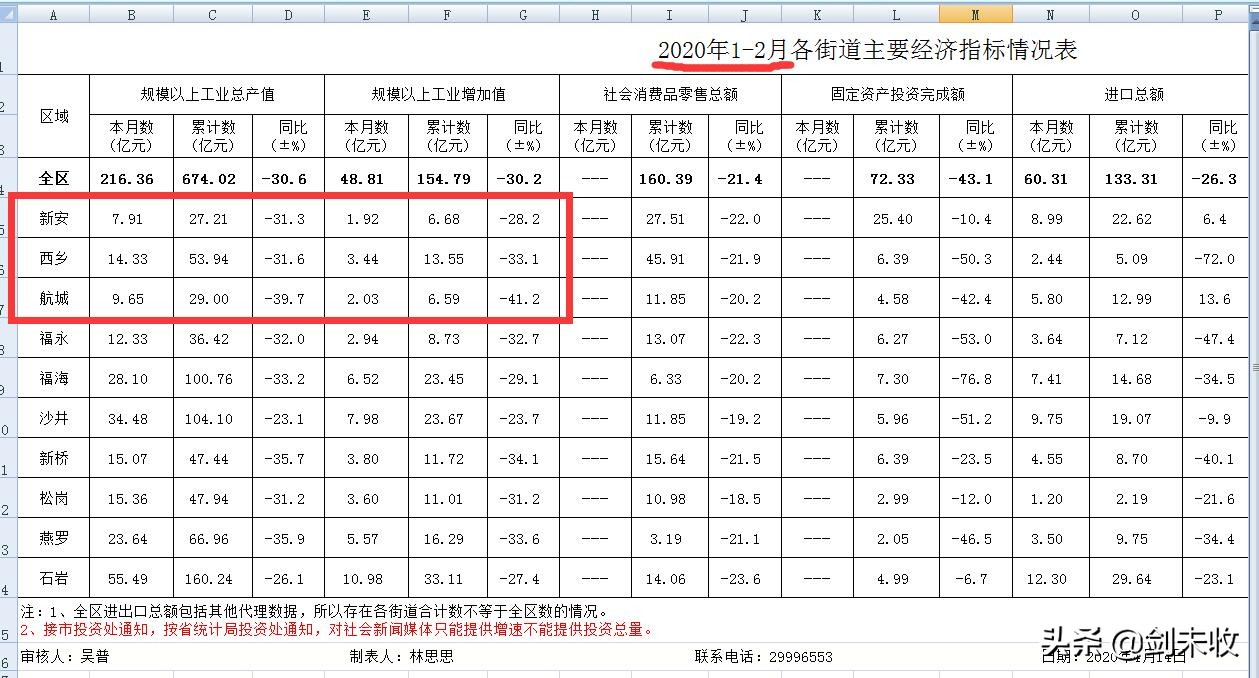Viewport: 1259px width, 678px height.
Task: Click the row 1 header
Action: click(x=8, y=48)
